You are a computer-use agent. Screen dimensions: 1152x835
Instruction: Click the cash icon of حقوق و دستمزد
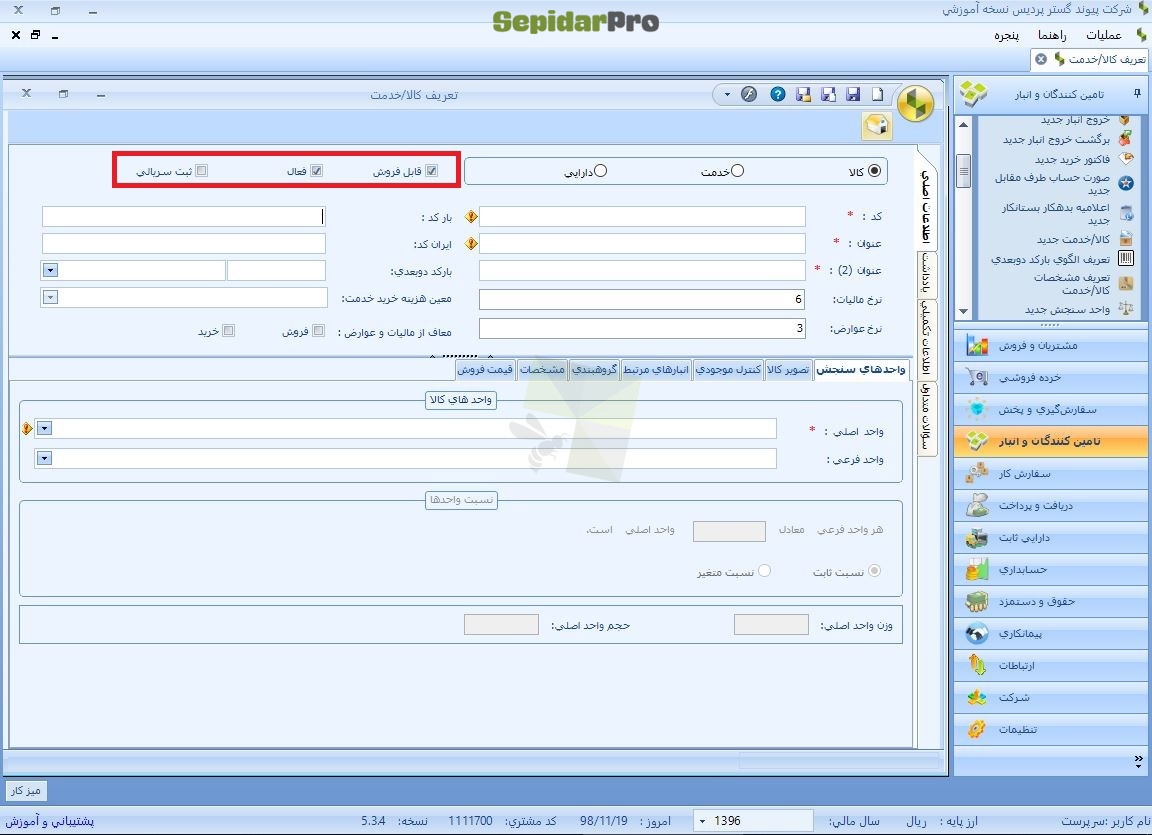coord(976,601)
